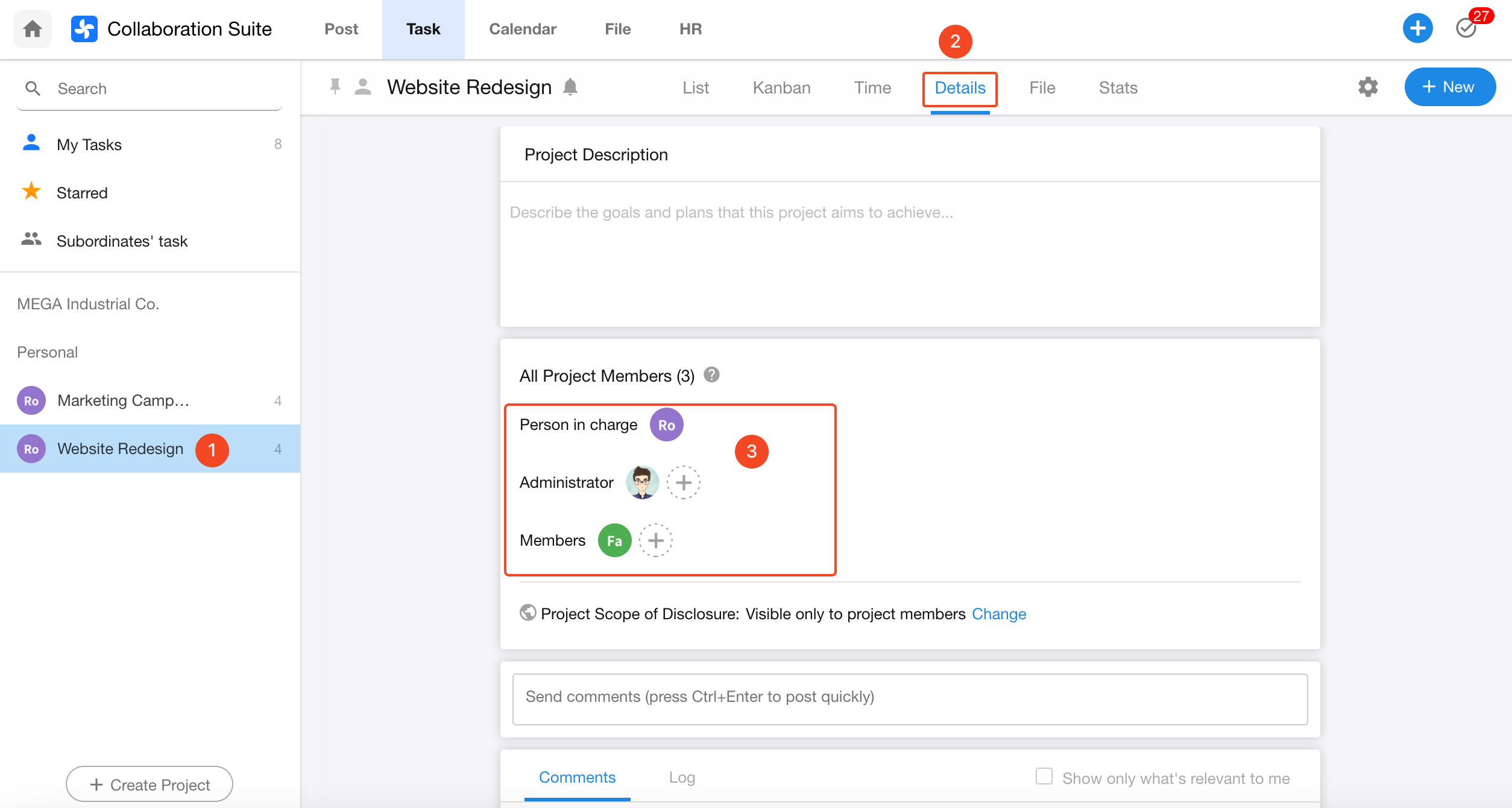1512x808 pixels.
Task: Open the Starred tasks list
Action: point(82,193)
